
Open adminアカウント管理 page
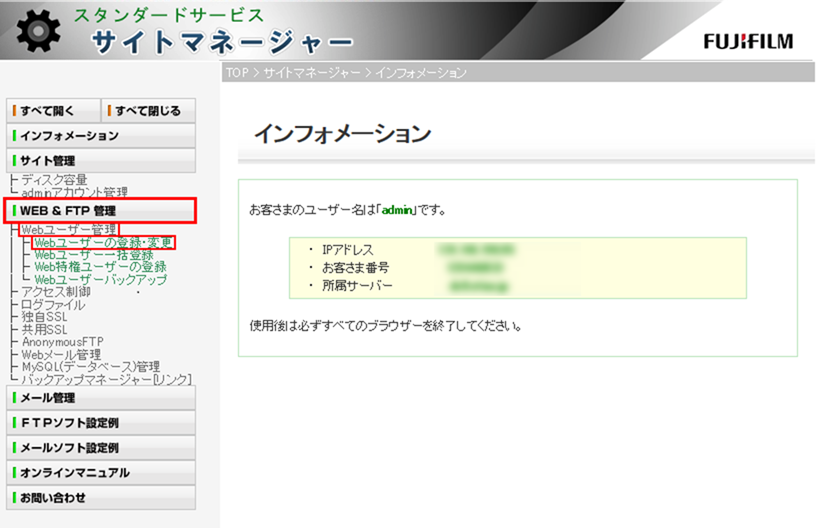[x=74, y=192]
